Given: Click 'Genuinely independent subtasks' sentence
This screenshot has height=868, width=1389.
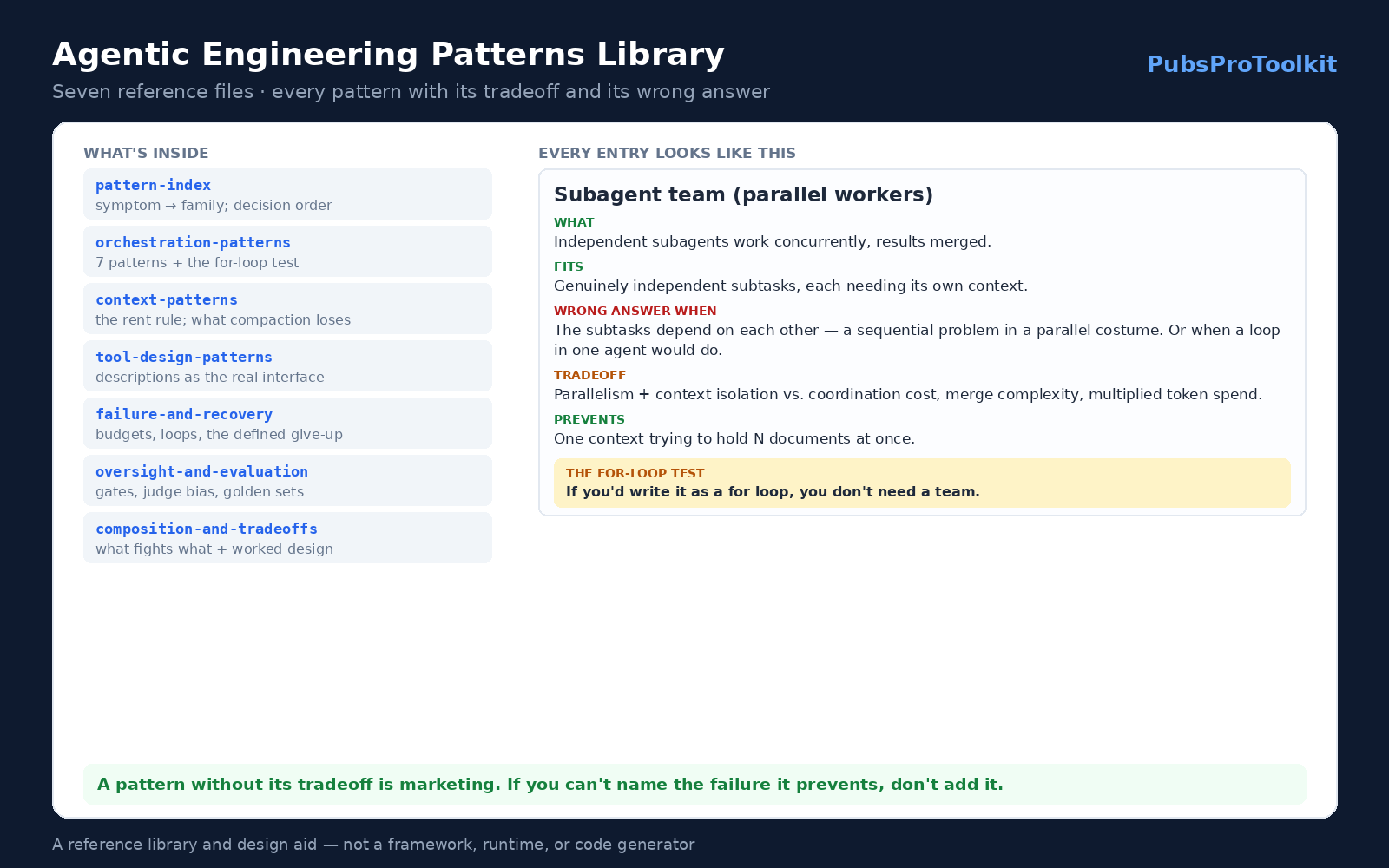Looking at the screenshot, I should tap(790, 286).
